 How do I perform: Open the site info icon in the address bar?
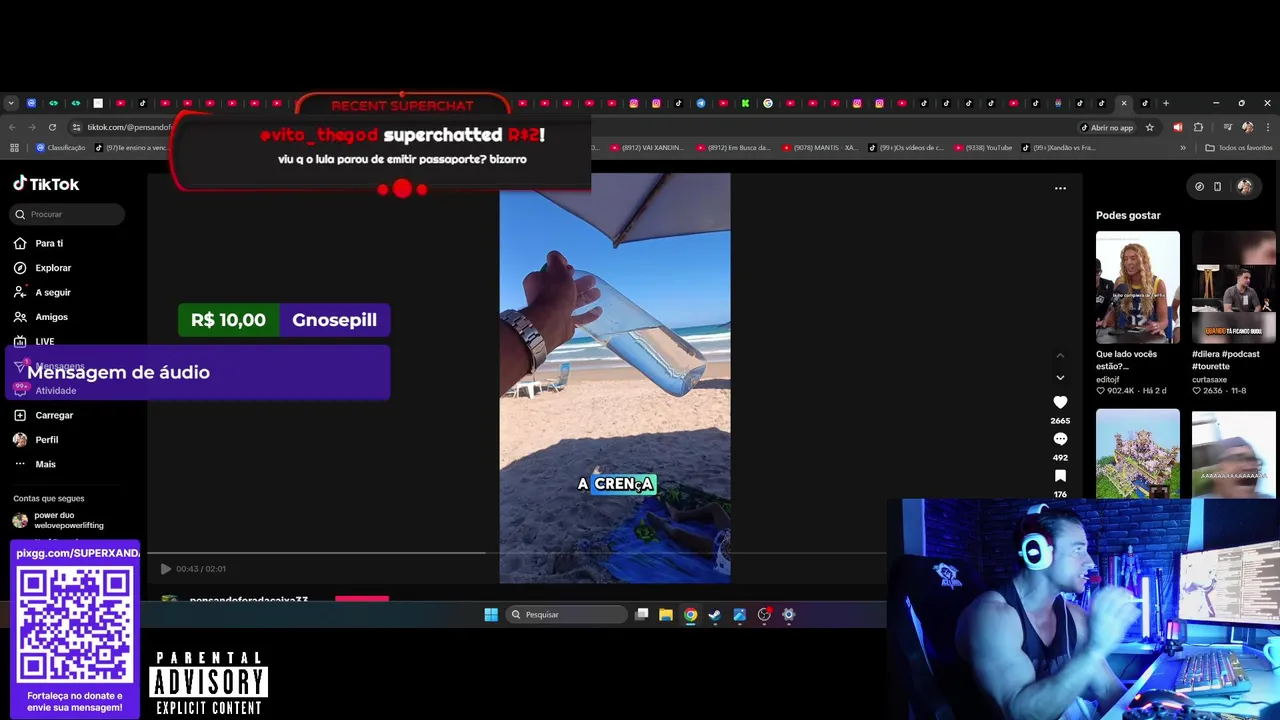click(76, 127)
